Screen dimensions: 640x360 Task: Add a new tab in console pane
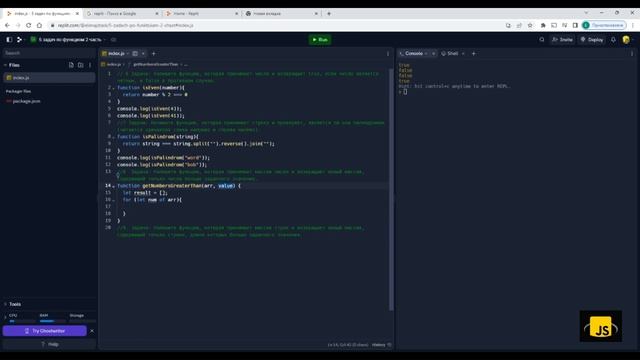(473, 53)
